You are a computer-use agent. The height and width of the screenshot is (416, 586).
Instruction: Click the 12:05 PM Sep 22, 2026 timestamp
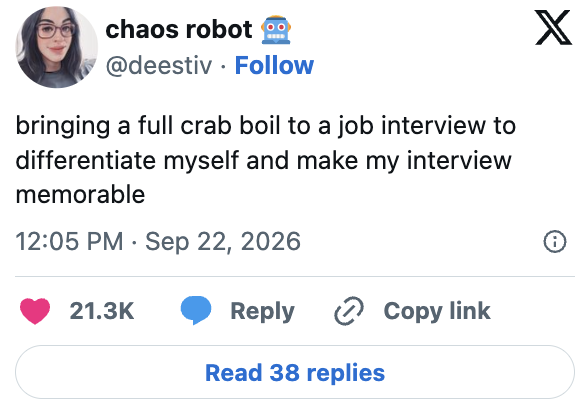point(158,241)
